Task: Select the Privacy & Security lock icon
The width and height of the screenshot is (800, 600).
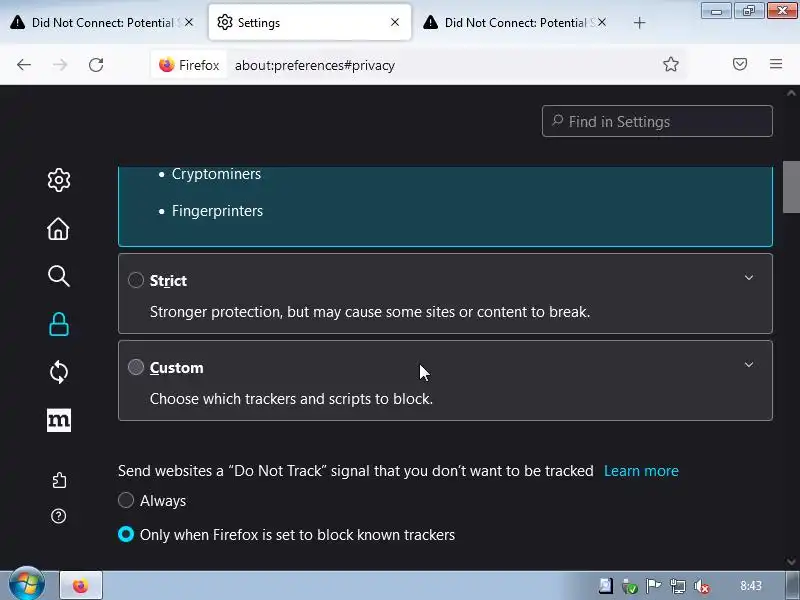Action: (x=59, y=324)
